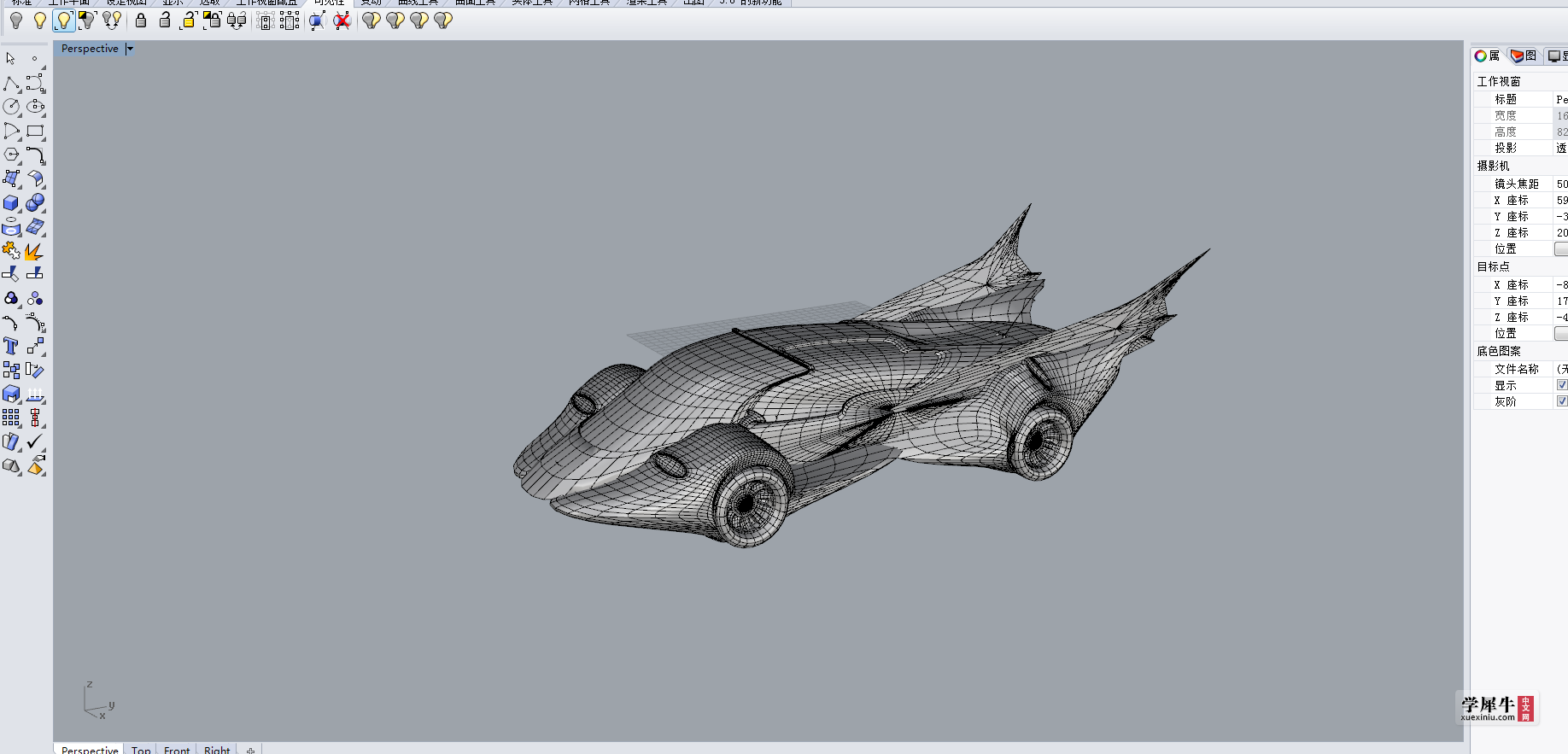Viewport: 1568px width, 754px height.
Task: Open the layers panel tab
Action: tap(1524, 56)
